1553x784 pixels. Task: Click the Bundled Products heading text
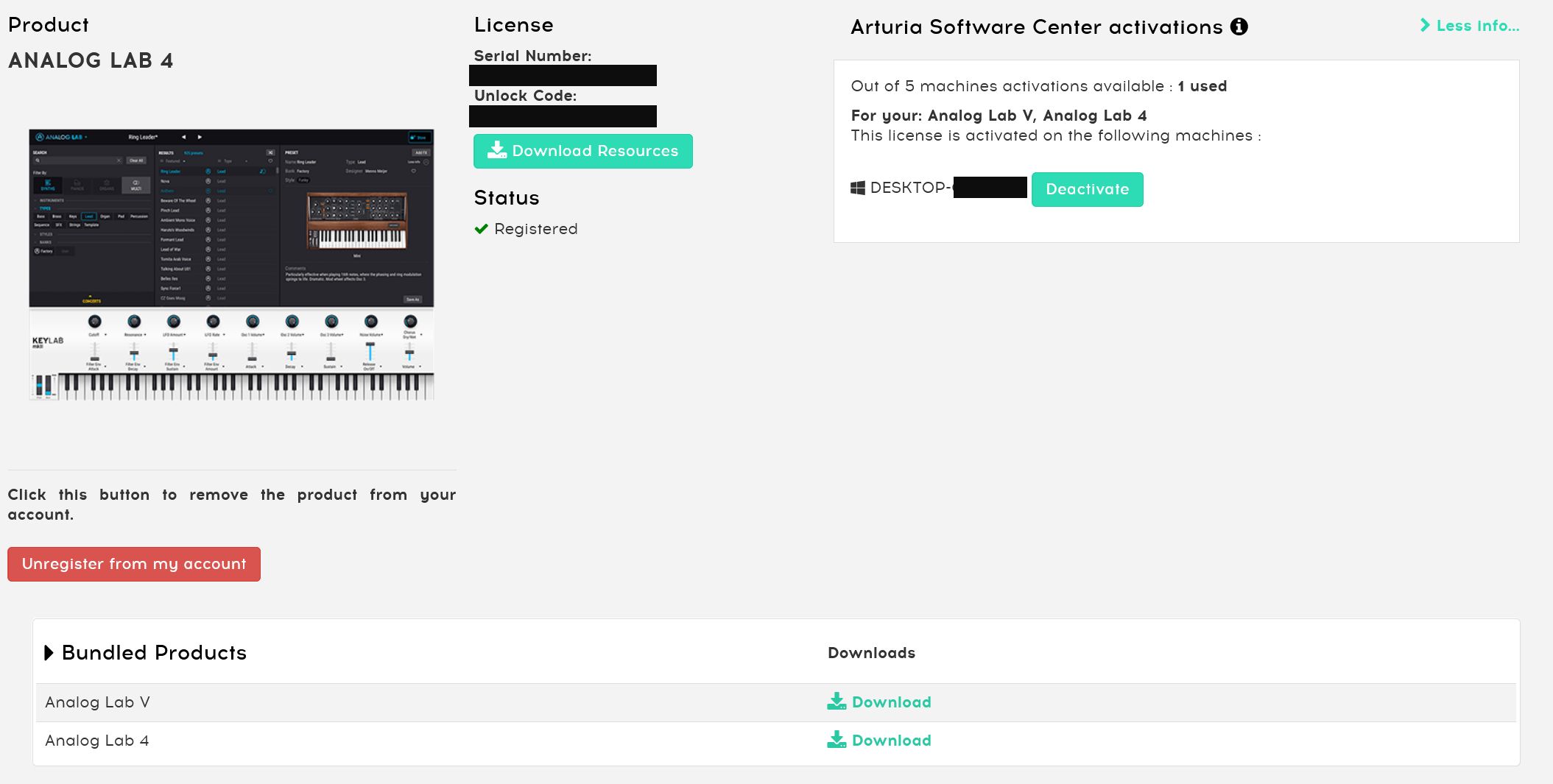point(154,652)
